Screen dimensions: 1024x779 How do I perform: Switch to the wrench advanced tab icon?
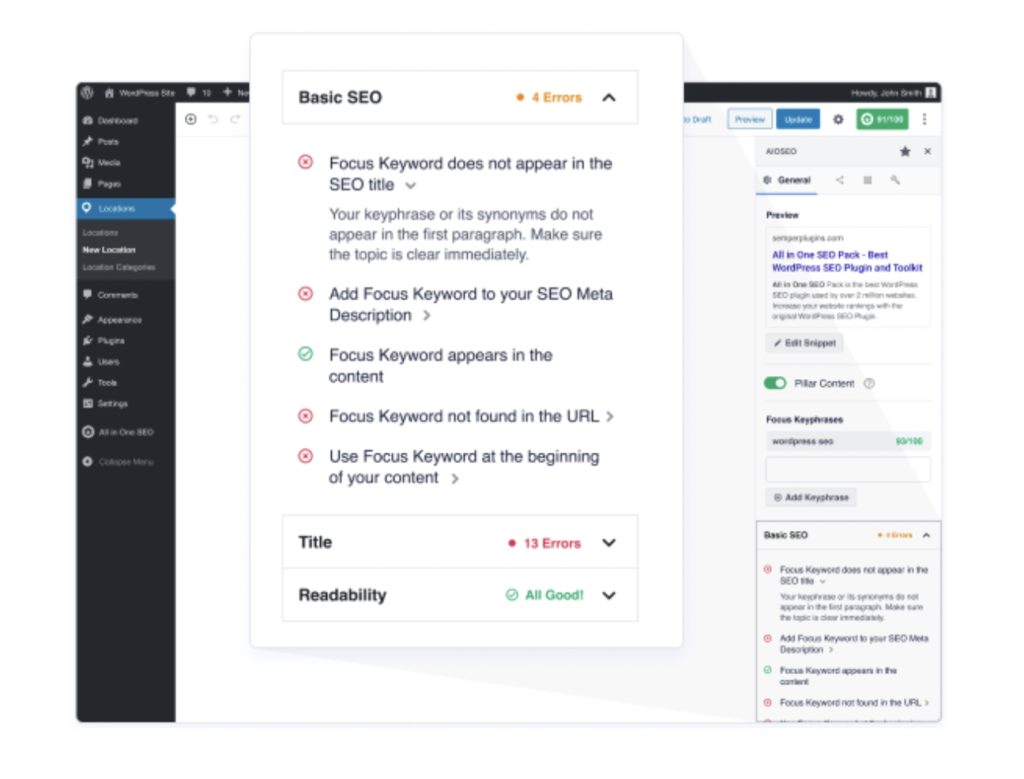tap(895, 180)
